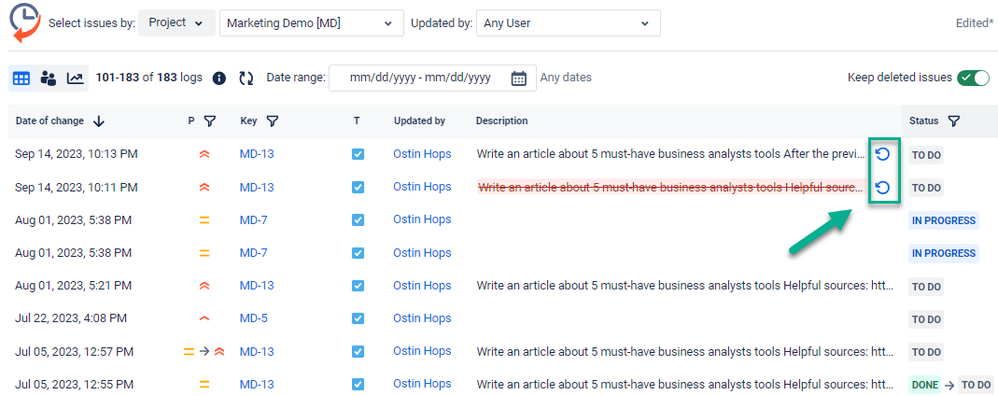Open the MD-5 issue link
Viewport: 998px width, 396px height.
(x=253, y=318)
